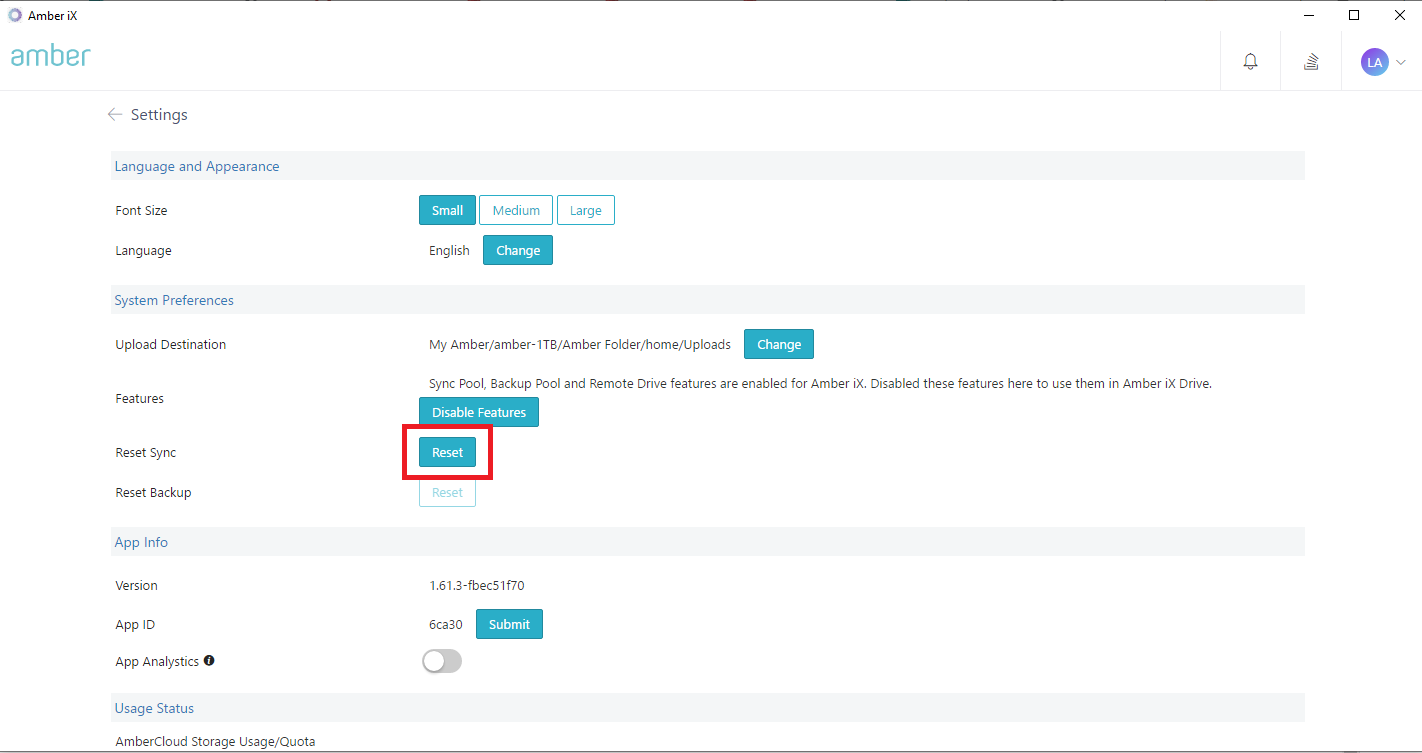Viewport: 1422px width, 753px height.
Task: Click the Reset Sync Reset button
Action: [x=447, y=452]
